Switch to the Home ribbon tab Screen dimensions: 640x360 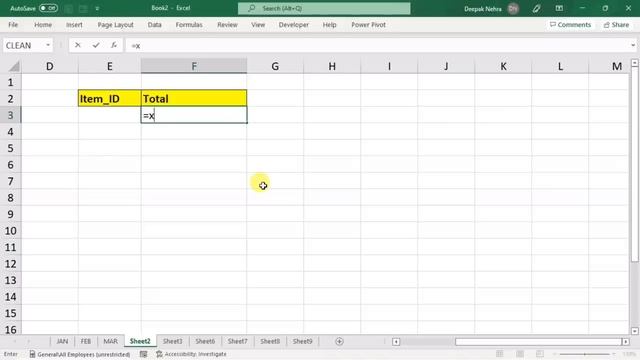tap(43, 25)
